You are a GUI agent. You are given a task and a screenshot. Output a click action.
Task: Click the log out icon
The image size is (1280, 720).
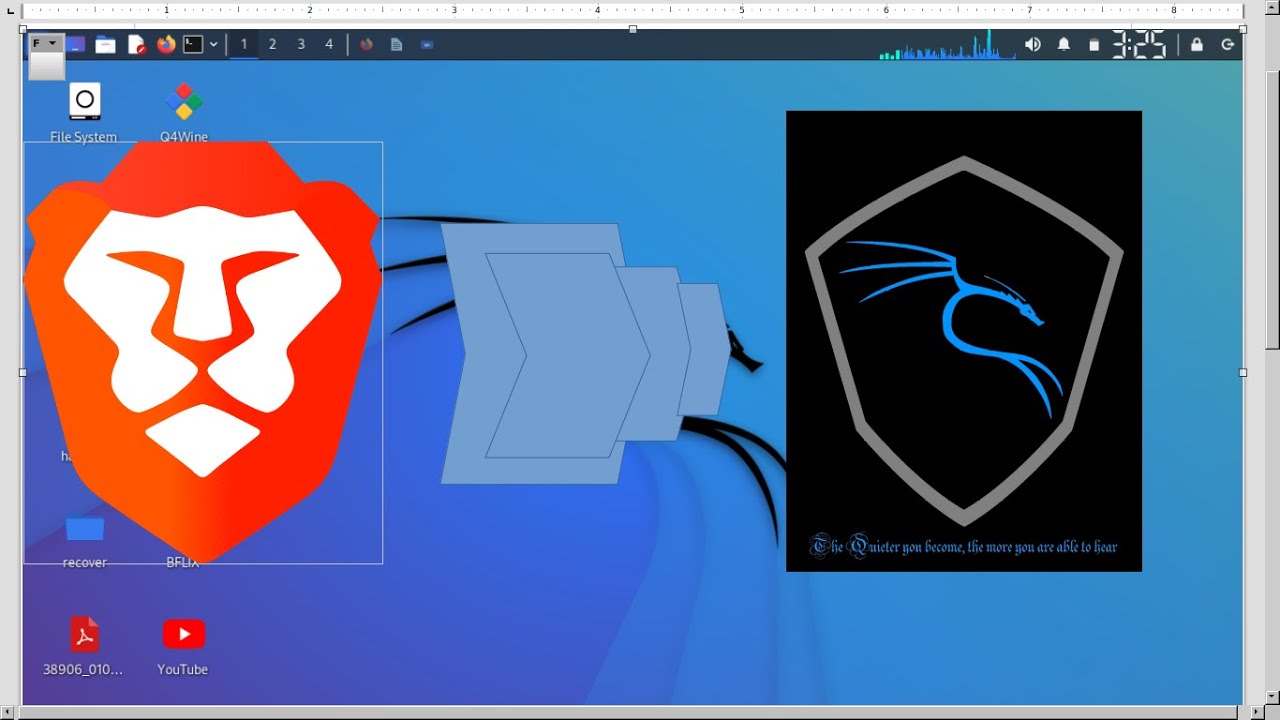pyautogui.click(x=1228, y=45)
